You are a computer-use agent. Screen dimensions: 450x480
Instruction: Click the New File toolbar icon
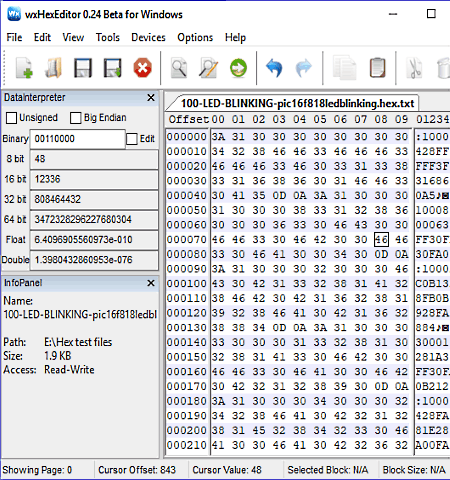[x=24, y=68]
